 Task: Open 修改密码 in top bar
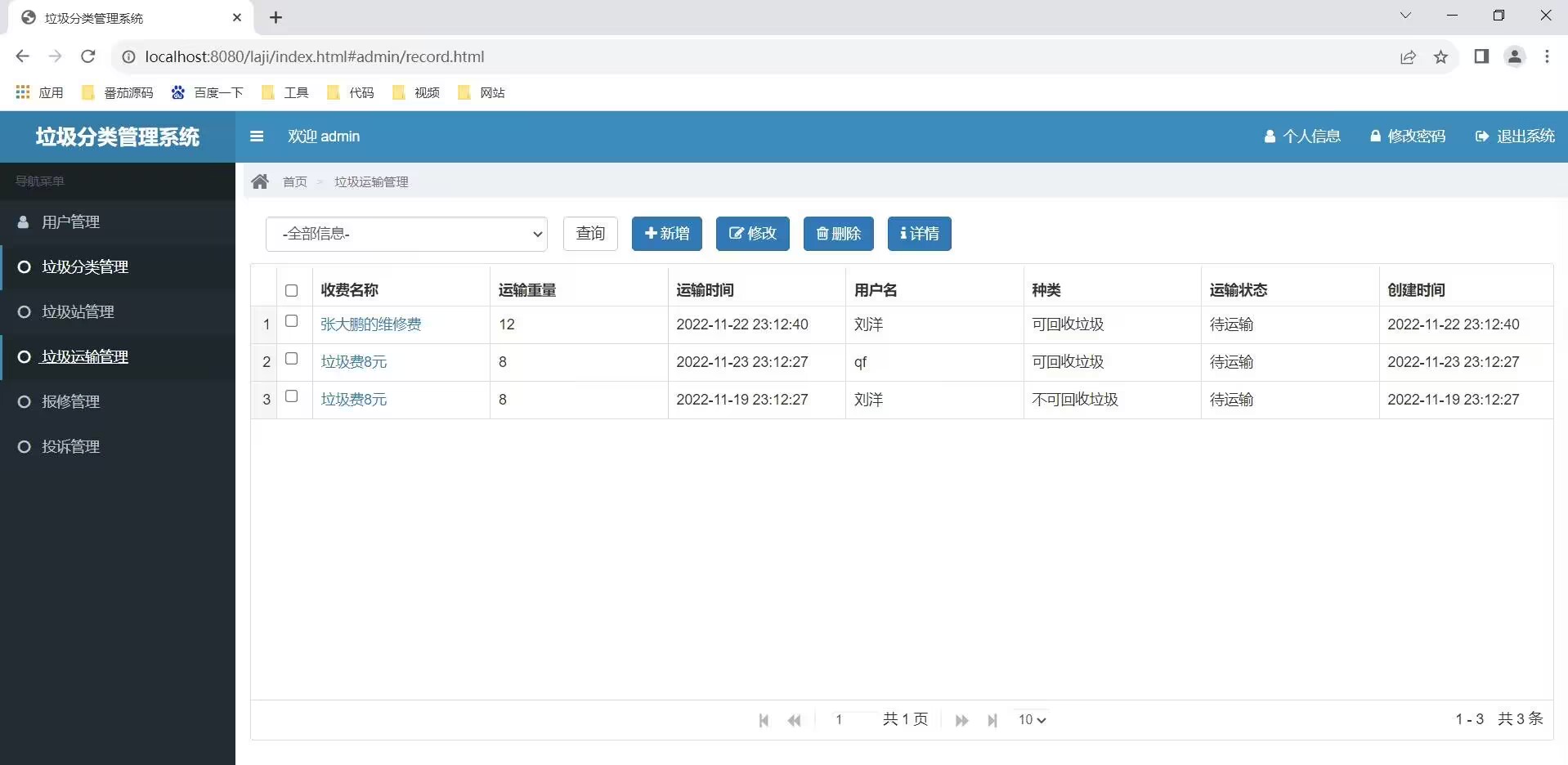tap(1408, 136)
